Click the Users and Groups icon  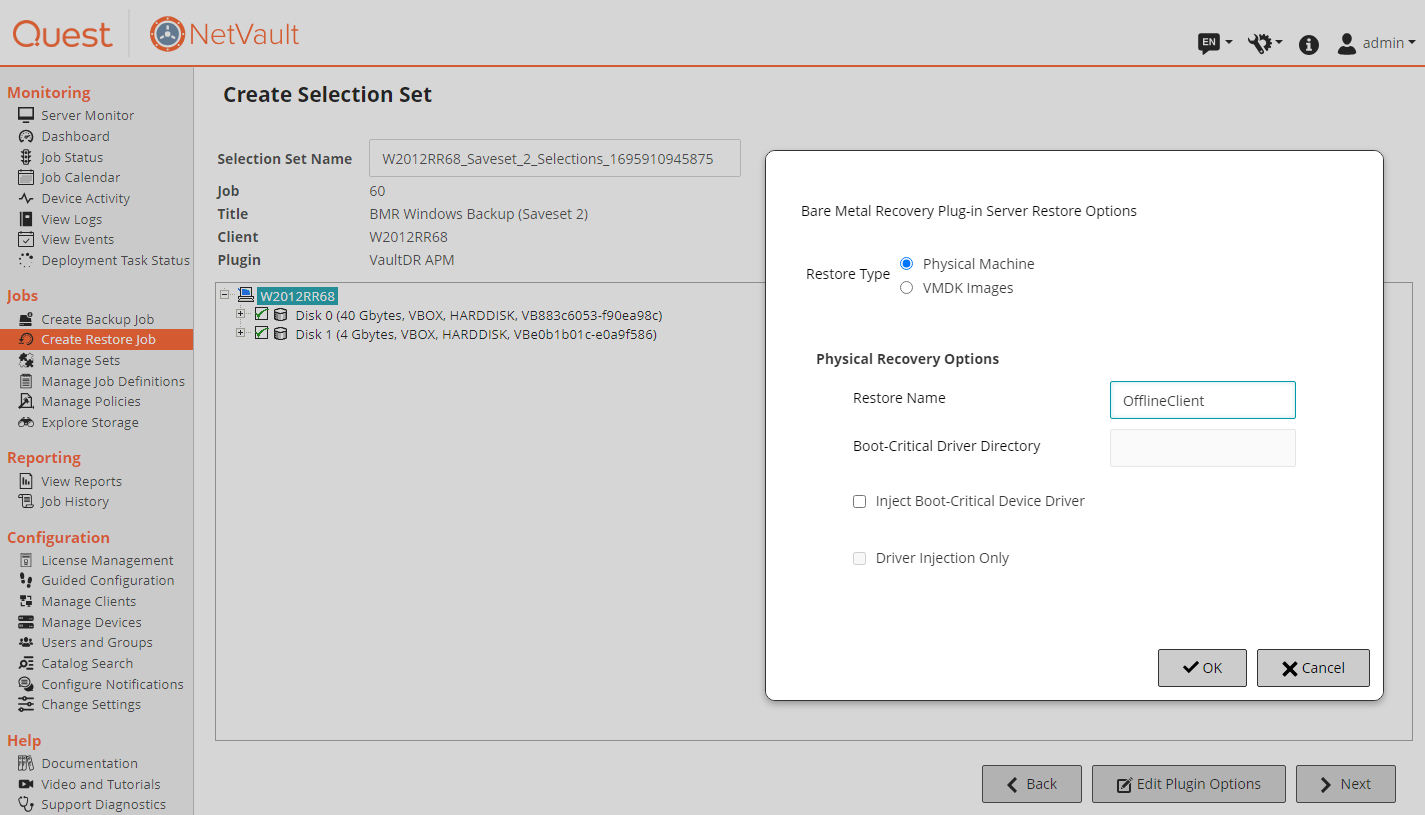(26, 642)
